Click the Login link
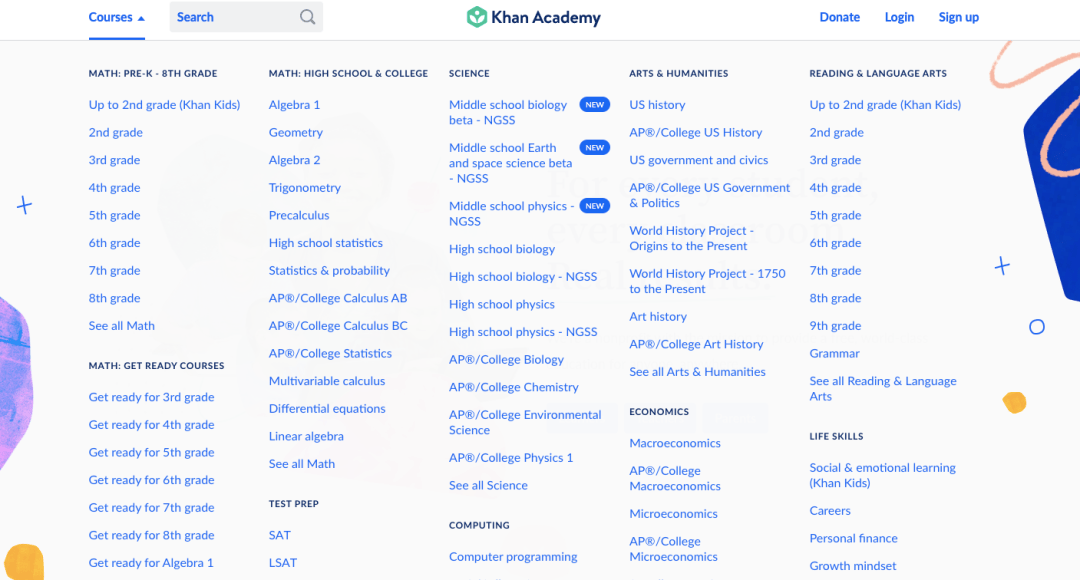 899,17
